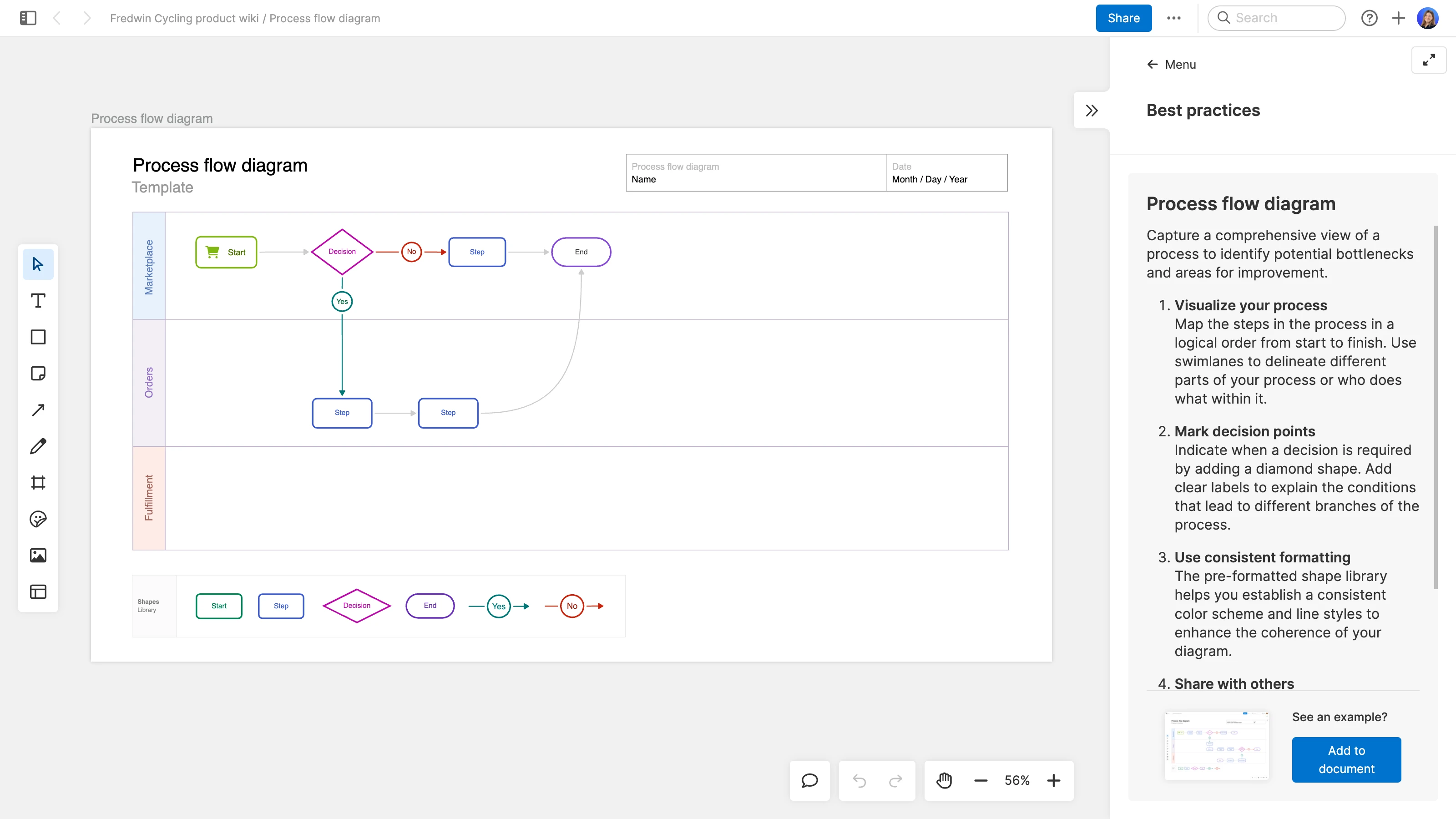The image size is (1456, 819).
Task: Select the Table layout tool
Action: [37, 591]
